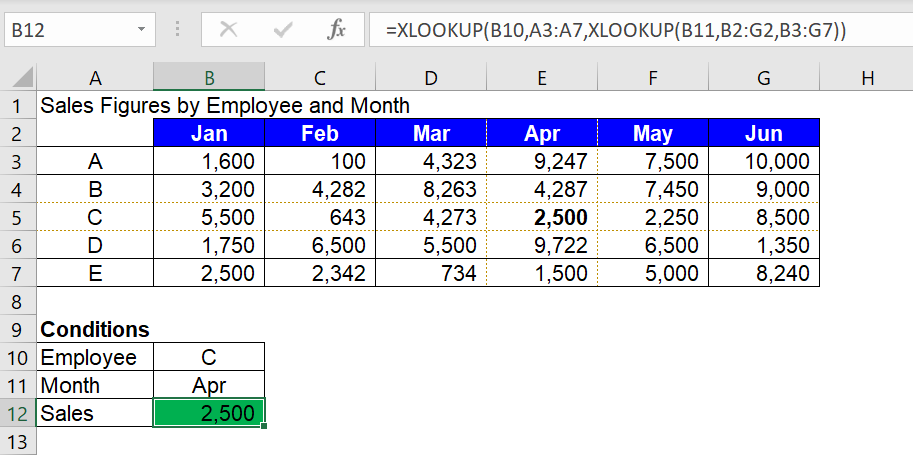Click cell with value 1,600
This screenshot has width=913, height=455.
click(209, 161)
